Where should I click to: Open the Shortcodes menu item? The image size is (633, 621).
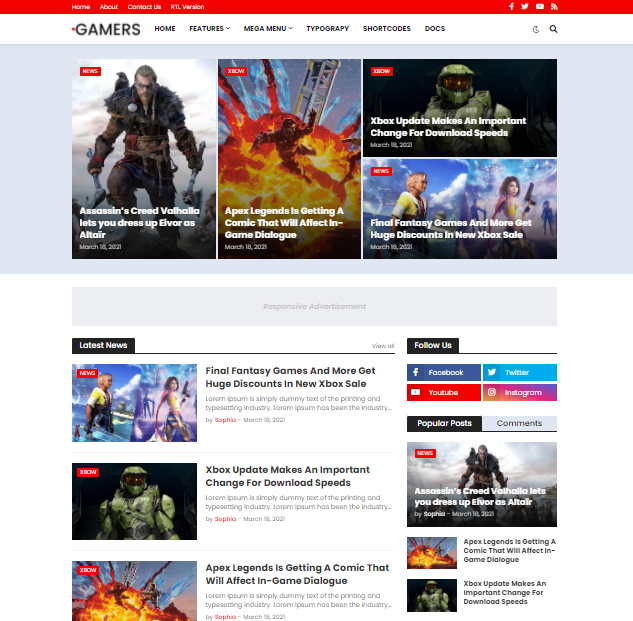[x=386, y=29]
